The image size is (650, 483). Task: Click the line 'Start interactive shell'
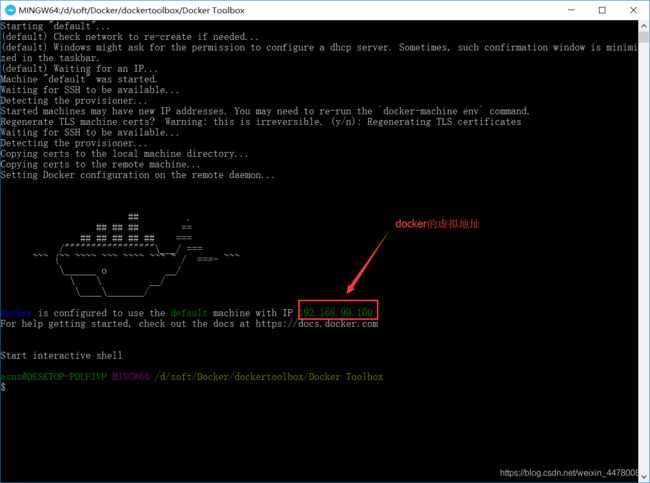[x=61, y=355]
